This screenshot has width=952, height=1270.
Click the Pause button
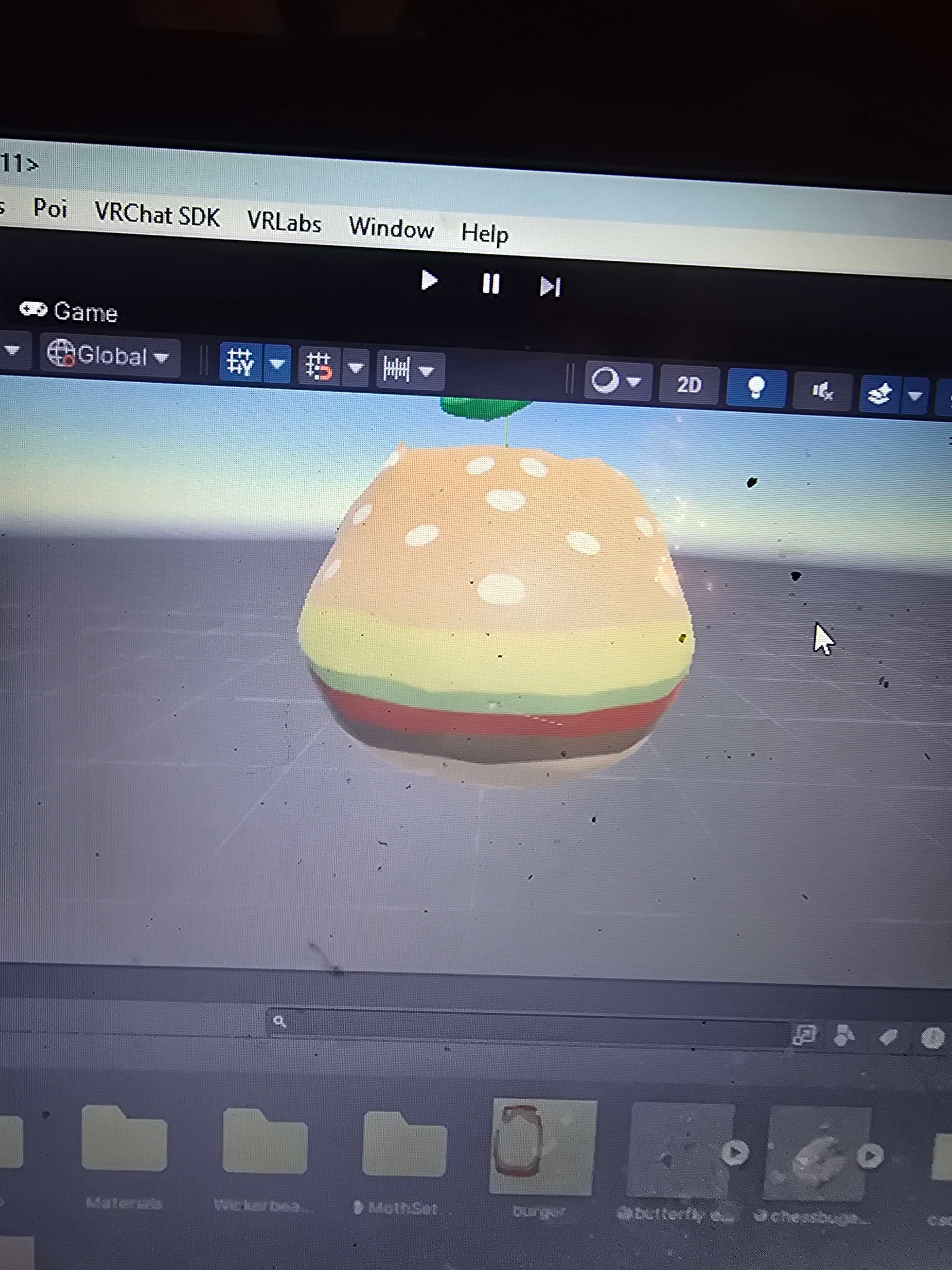tap(491, 284)
